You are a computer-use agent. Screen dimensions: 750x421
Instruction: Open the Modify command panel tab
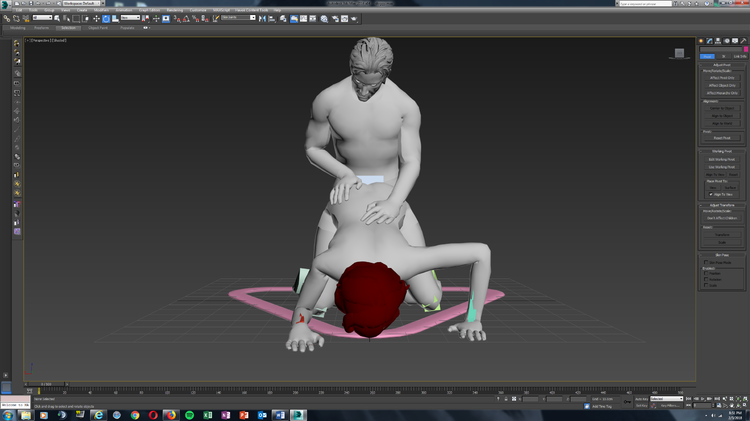tap(710, 41)
